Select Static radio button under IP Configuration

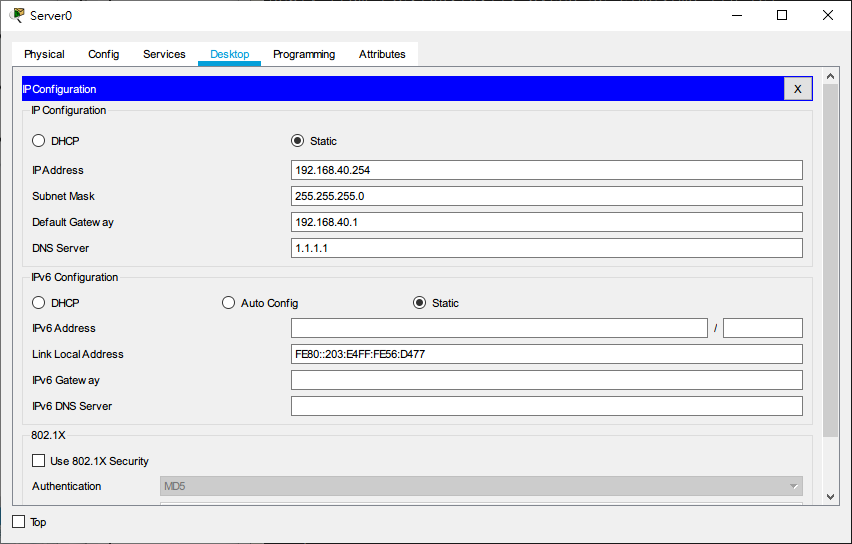click(x=297, y=141)
